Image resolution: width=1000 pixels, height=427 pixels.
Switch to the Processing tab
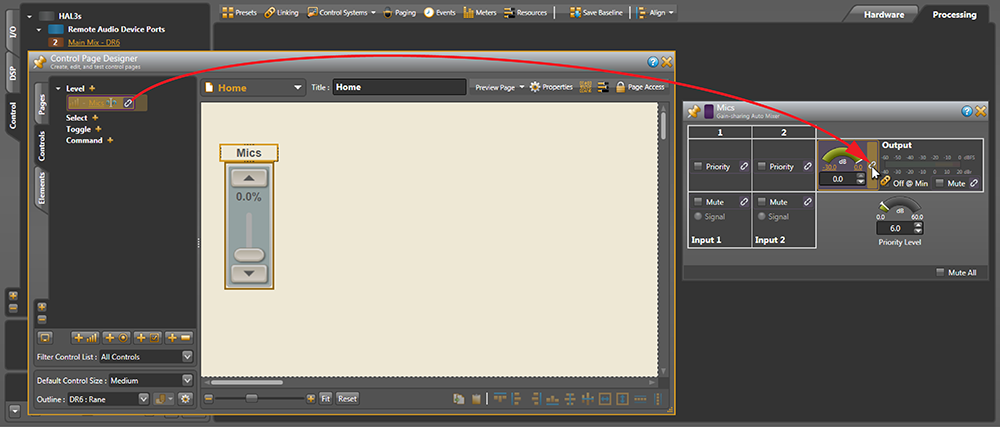point(954,14)
